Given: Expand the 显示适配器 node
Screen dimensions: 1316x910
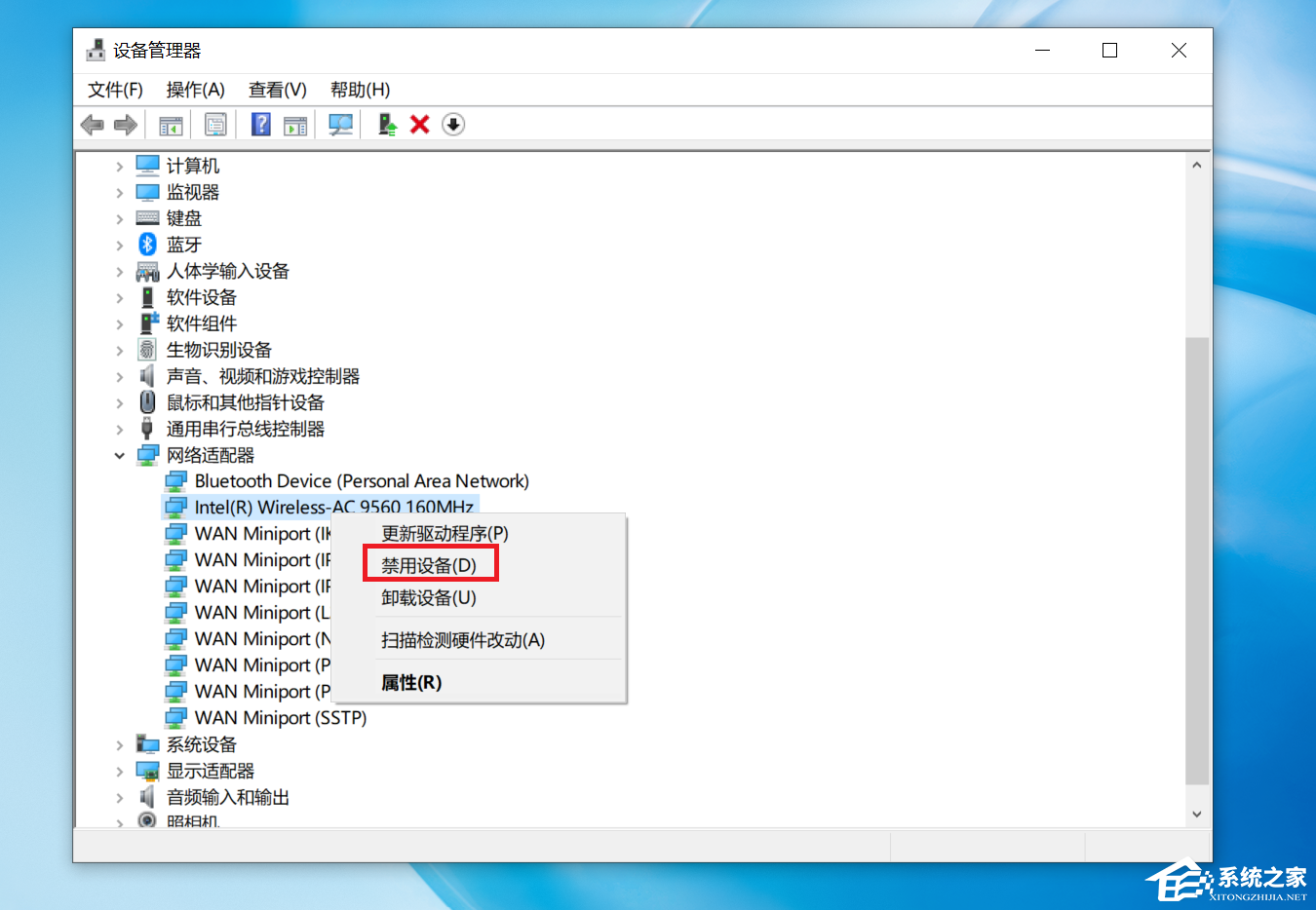Looking at the screenshot, I should (120, 772).
